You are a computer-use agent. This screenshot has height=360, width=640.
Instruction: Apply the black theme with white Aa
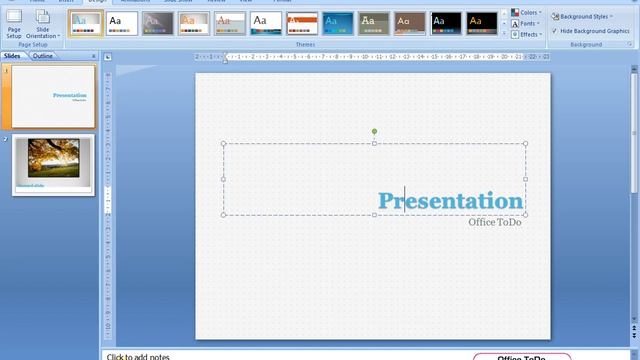coord(446,24)
